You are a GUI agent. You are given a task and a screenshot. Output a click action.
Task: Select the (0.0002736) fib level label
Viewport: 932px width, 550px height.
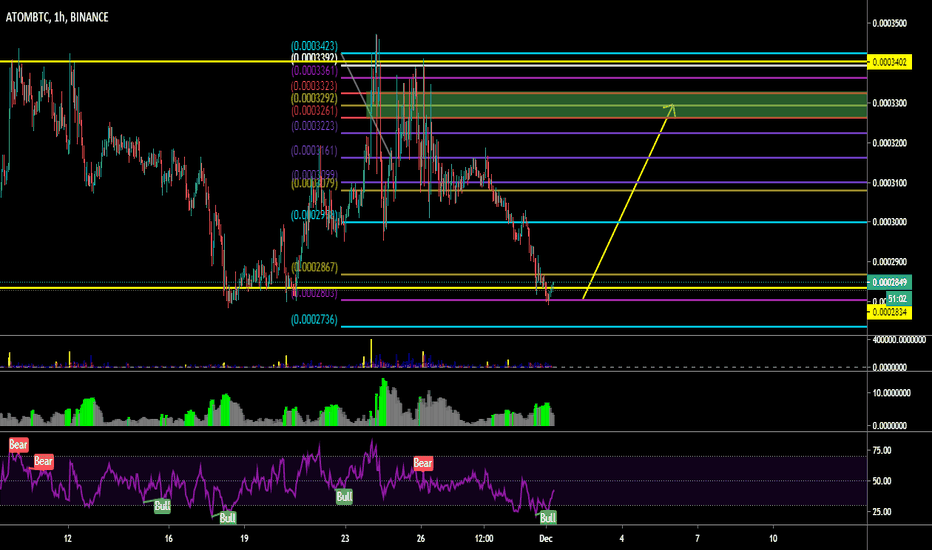point(314,320)
